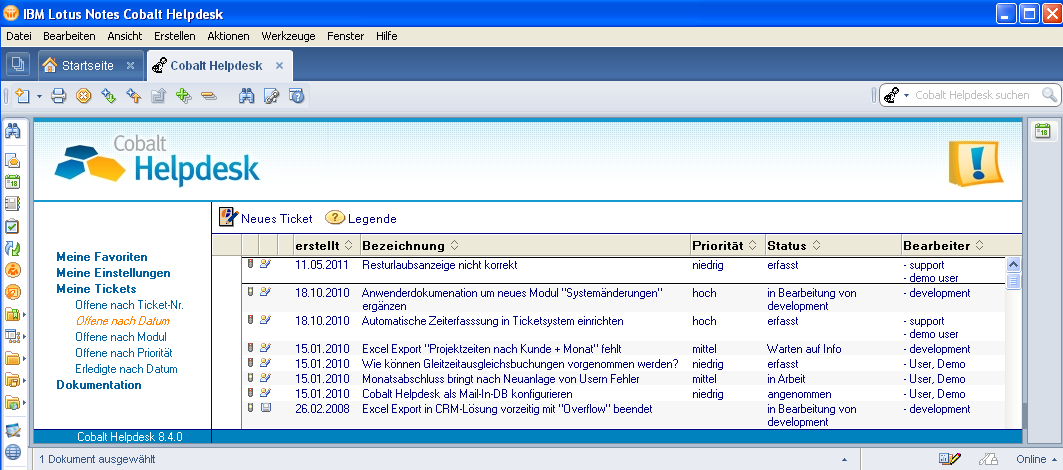Open Offene nach Priorität view
1063x470 pixels.
tap(124, 353)
